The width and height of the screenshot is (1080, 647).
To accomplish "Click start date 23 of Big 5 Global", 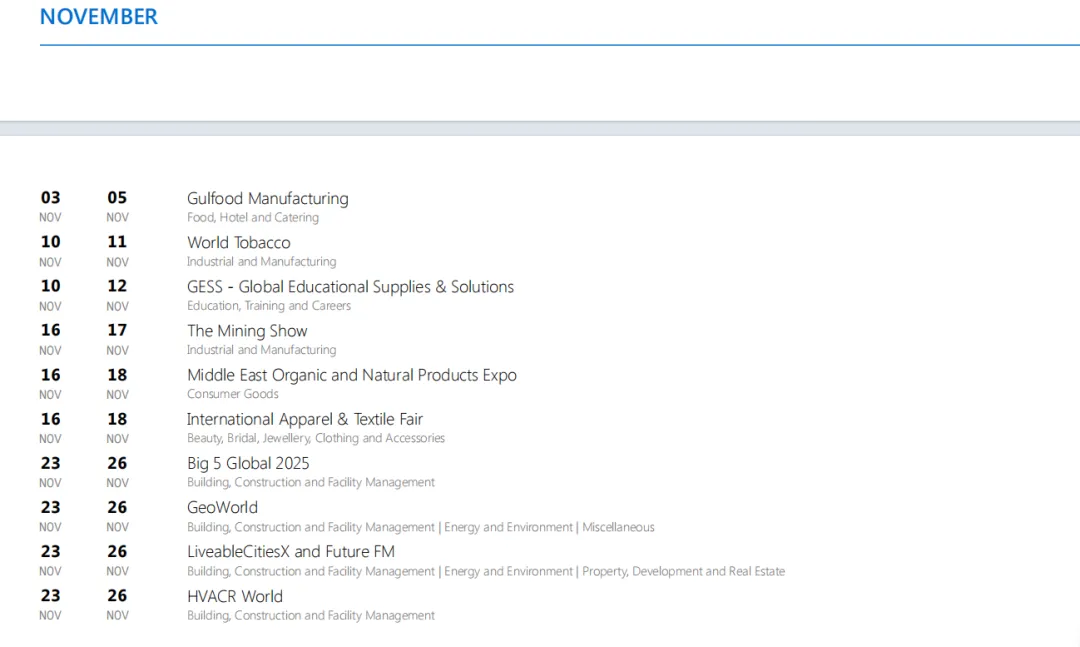I will (x=50, y=463).
